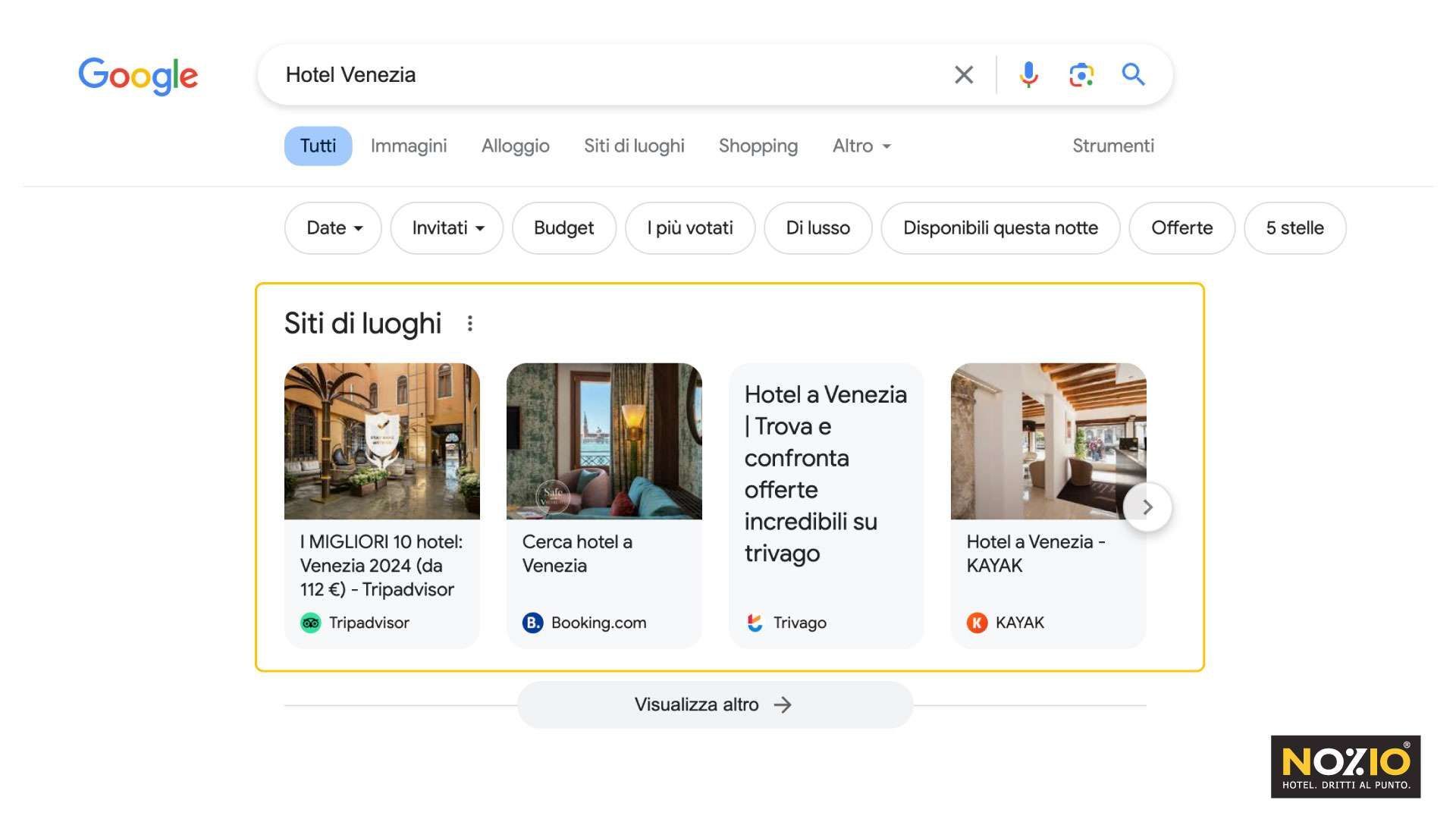Click the magnifying glass to search
The height and width of the screenshot is (819, 1456).
(x=1133, y=74)
